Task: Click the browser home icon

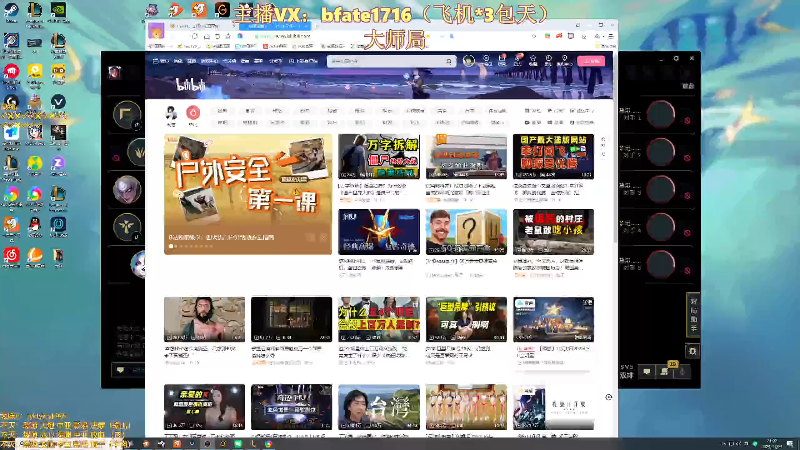Action: tap(206, 36)
